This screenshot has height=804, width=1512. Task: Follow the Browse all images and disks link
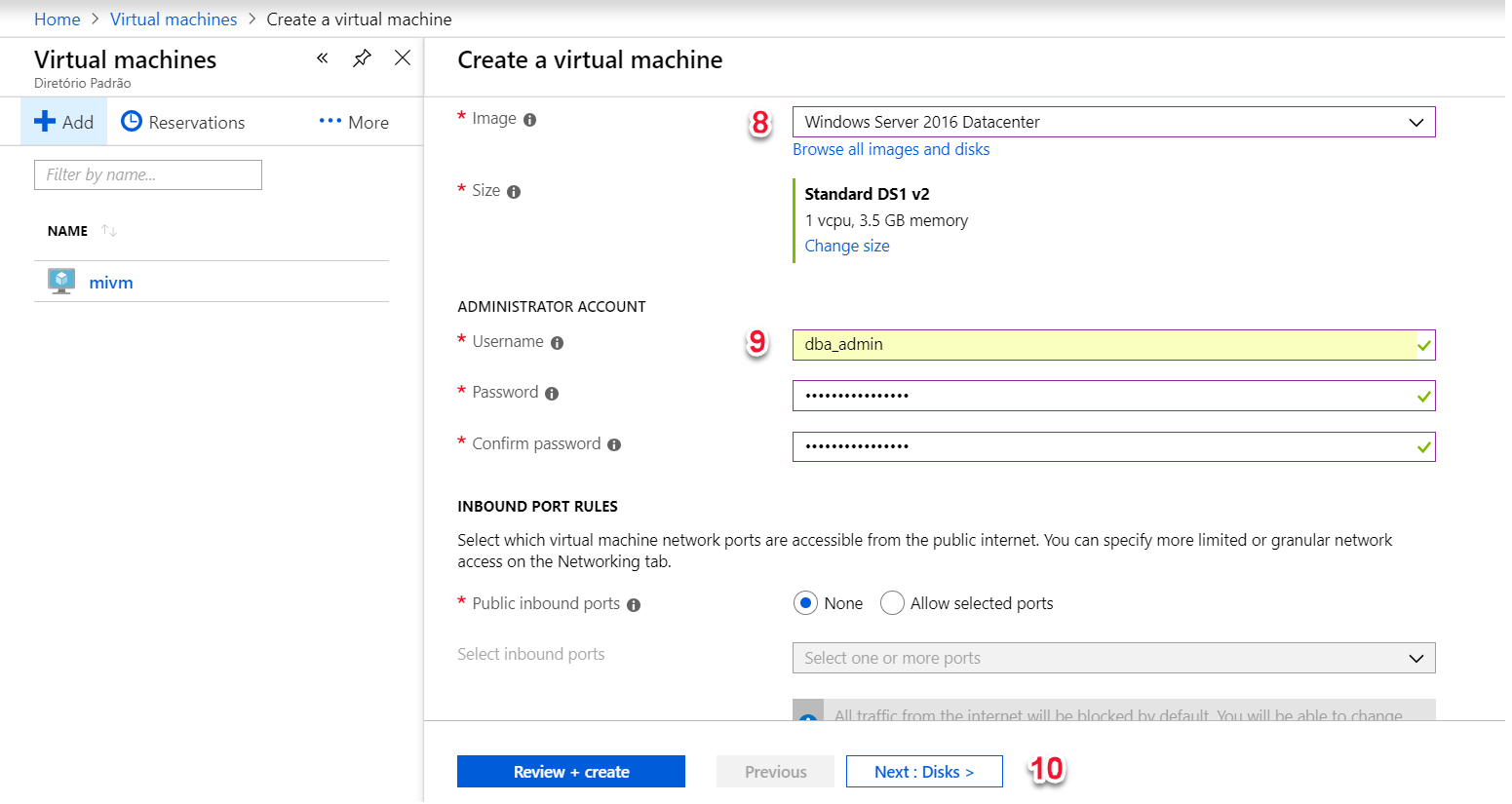pos(891,149)
